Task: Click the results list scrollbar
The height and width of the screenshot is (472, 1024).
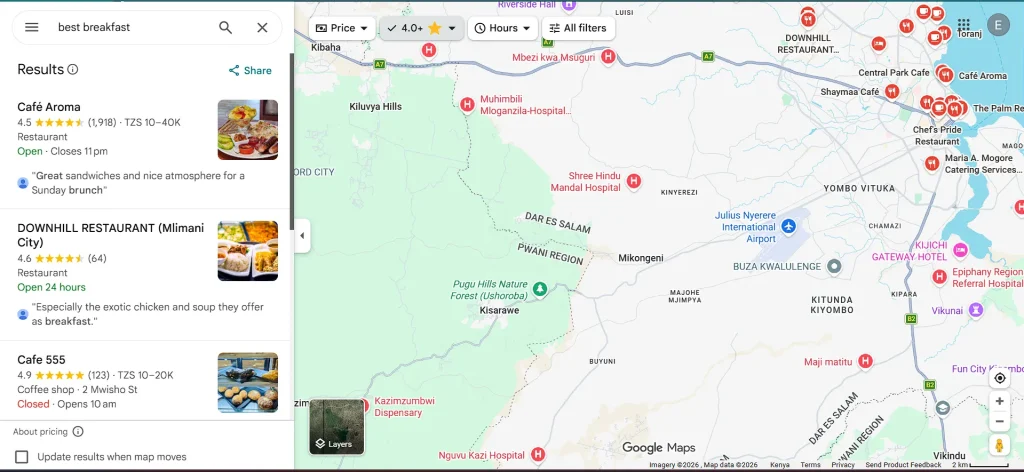Action: 291,140
